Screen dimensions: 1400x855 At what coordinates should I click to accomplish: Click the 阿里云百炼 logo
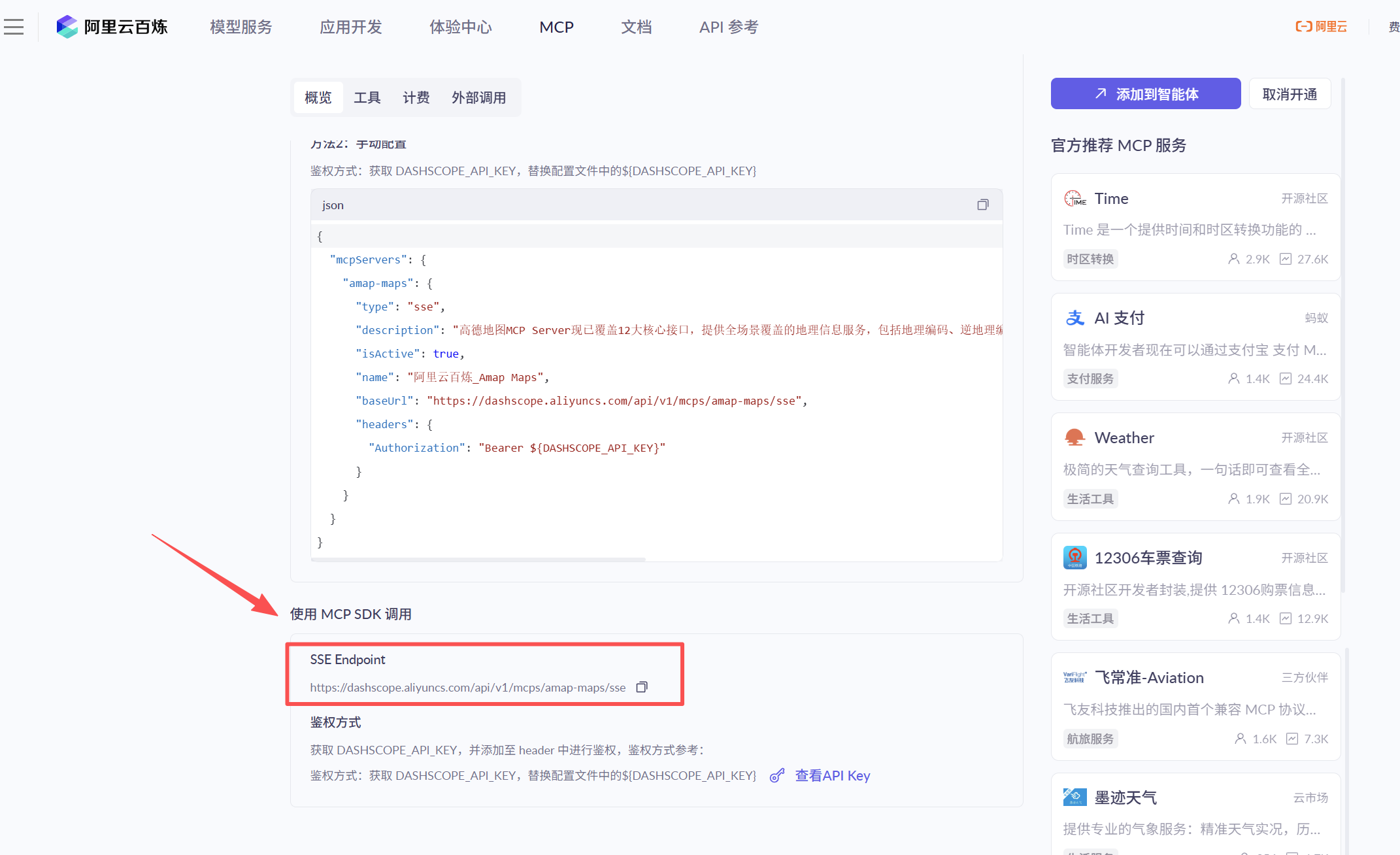[x=112, y=27]
